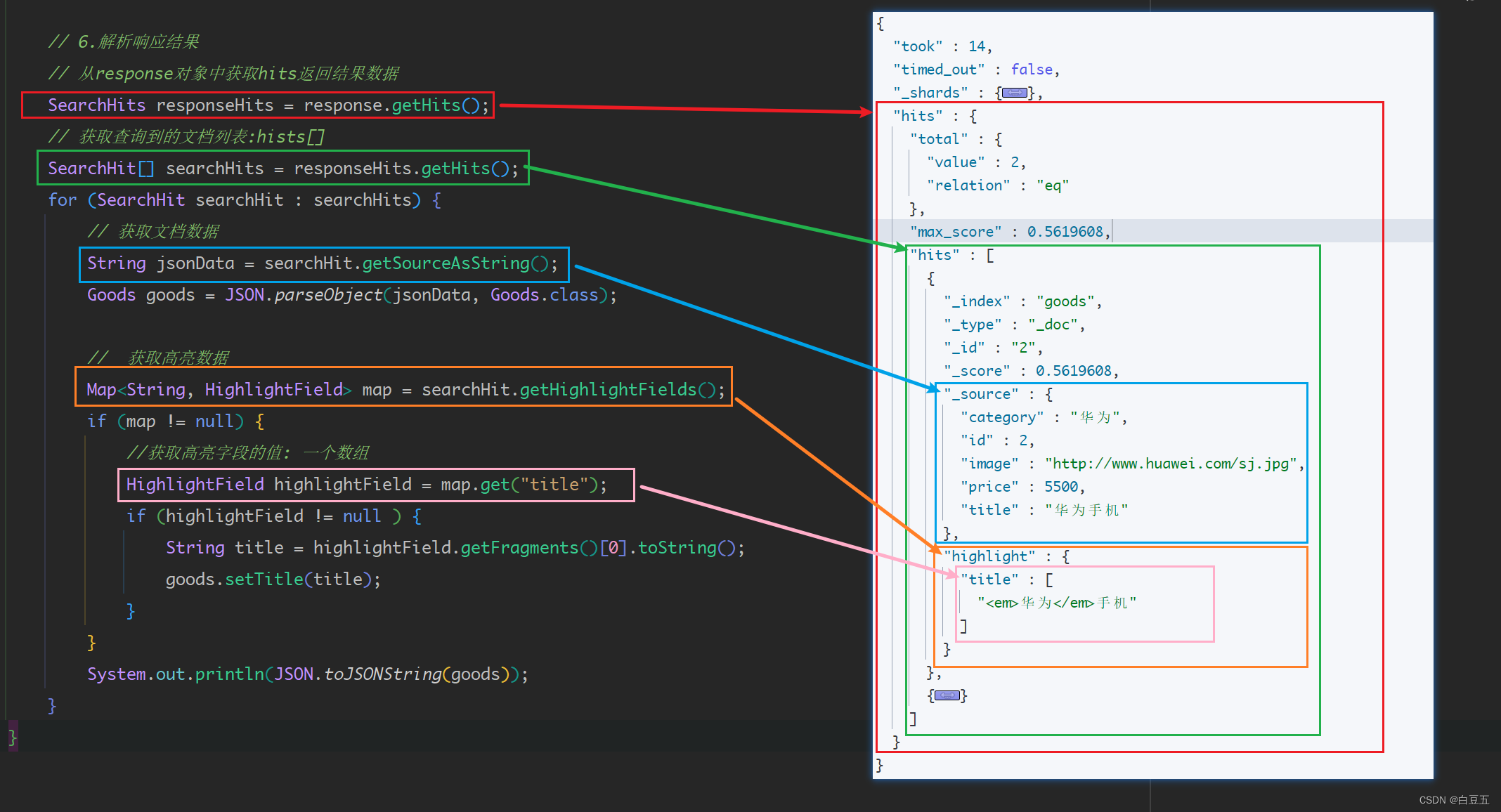Click the "goods.setTitle(title);" statement
This screenshot has width=1501, height=812.
coord(273,579)
